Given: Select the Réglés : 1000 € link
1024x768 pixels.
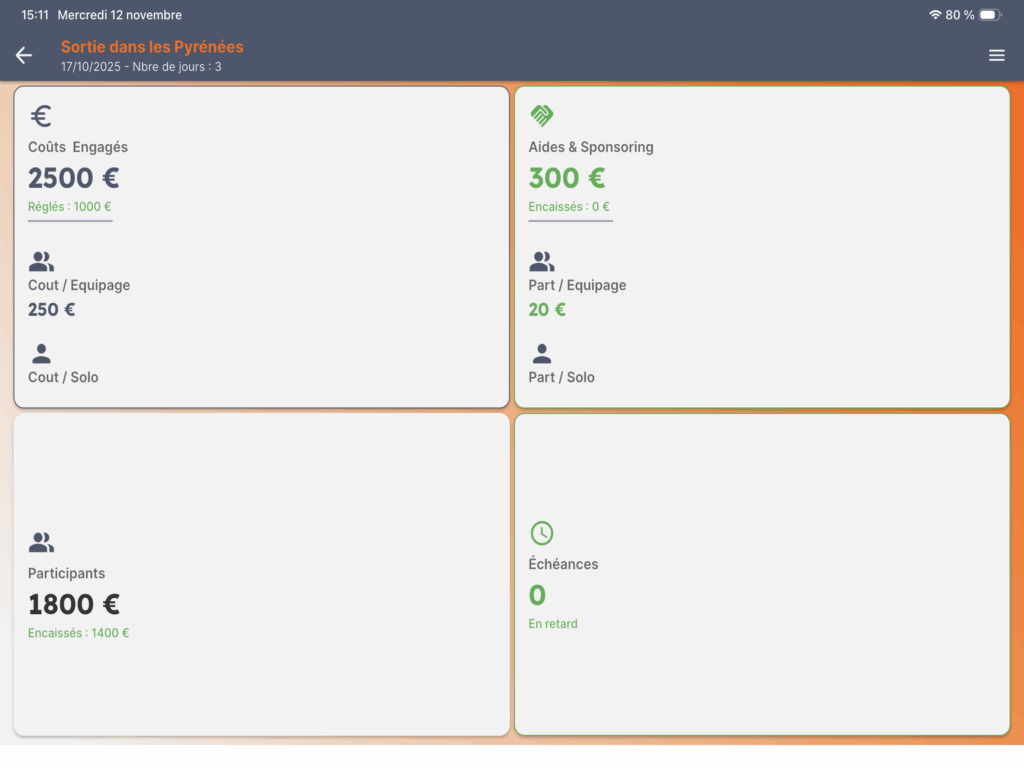Looking at the screenshot, I should pos(70,207).
